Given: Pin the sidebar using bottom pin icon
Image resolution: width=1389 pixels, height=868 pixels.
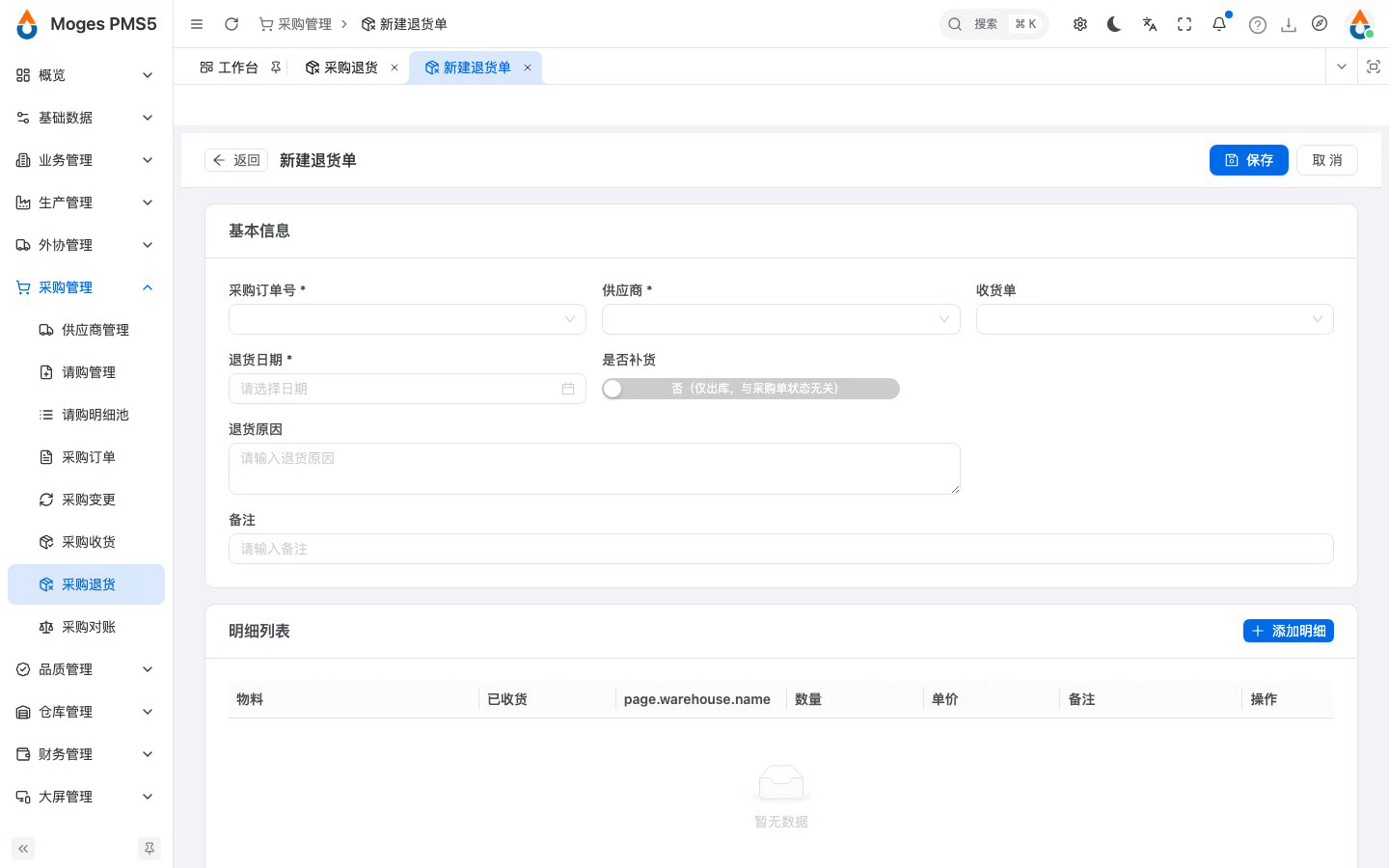Looking at the screenshot, I should pyautogui.click(x=150, y=849).
